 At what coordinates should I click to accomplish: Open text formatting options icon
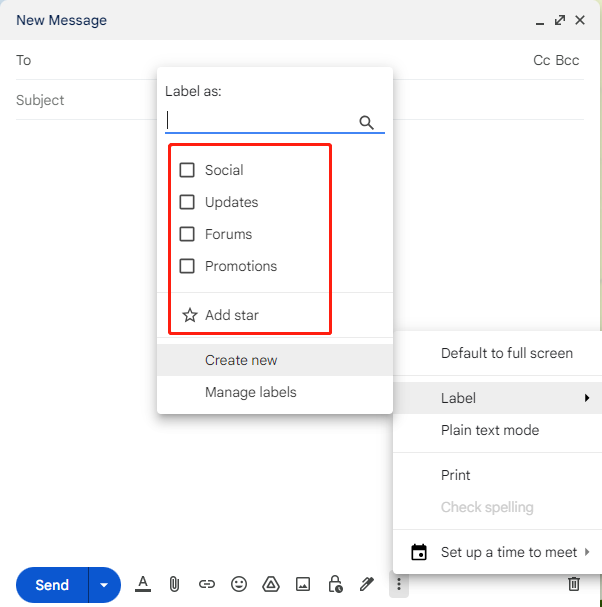(x=143, y=584)
